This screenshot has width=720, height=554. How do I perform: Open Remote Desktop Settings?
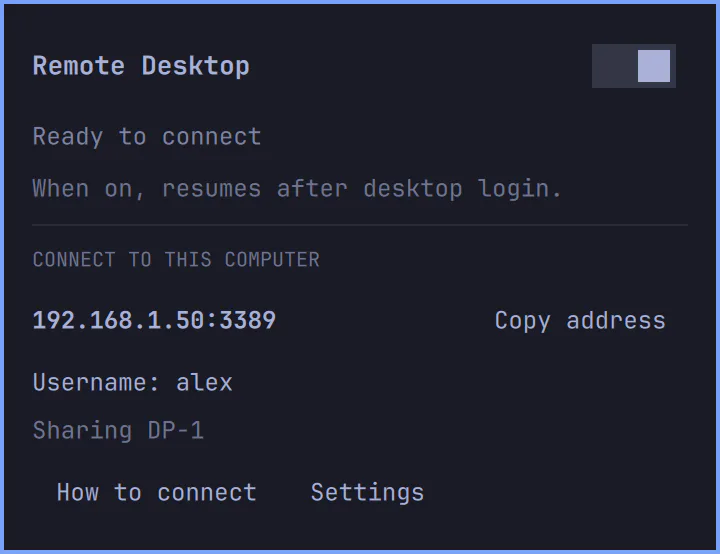point(367,492)
